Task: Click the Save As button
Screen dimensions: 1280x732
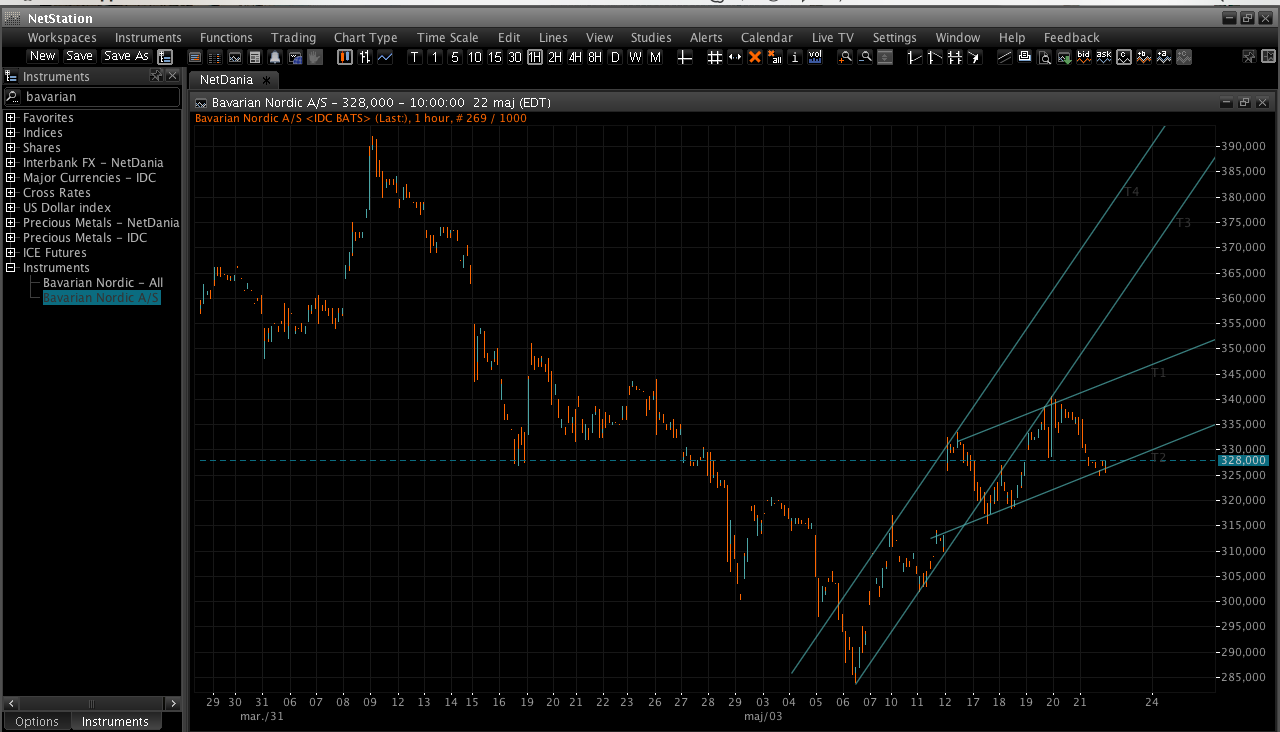Action: pos(126,56)
